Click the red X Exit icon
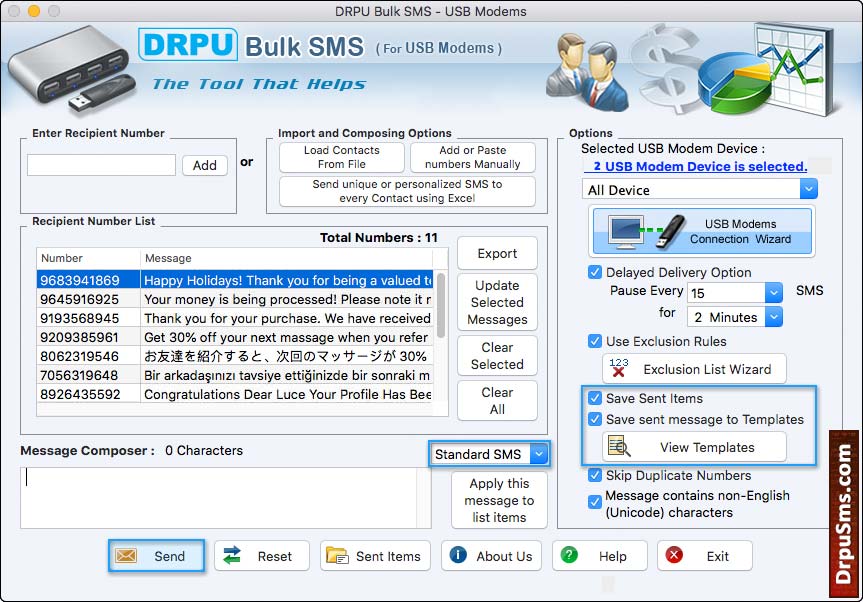 coord(674,555)
